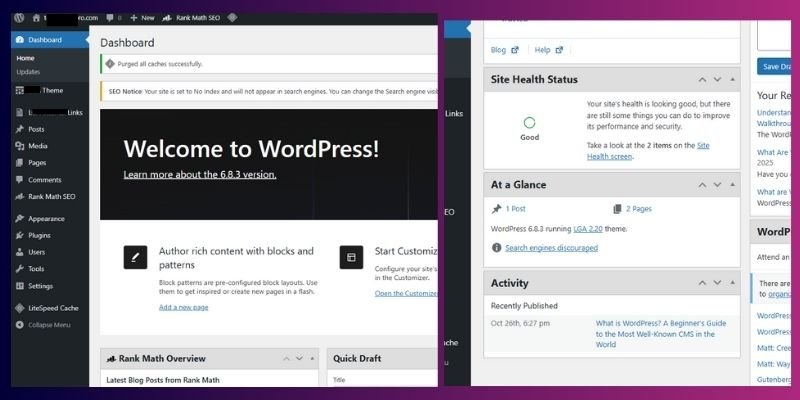Move Activity panel up
Screen dimensions: 800x400
[x=703, y=283]
